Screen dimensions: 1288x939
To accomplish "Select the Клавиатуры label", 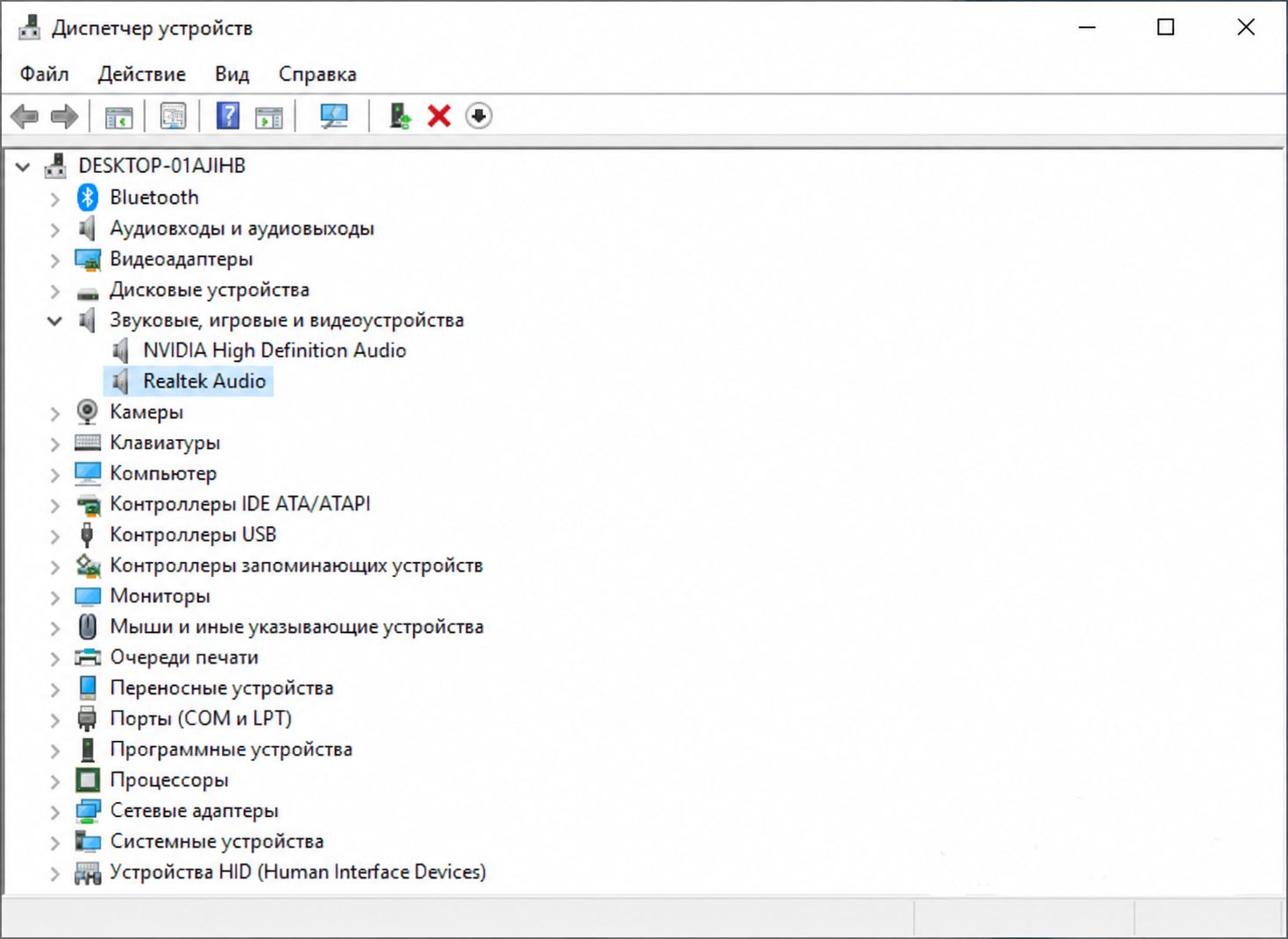I will tap(165, 442).
